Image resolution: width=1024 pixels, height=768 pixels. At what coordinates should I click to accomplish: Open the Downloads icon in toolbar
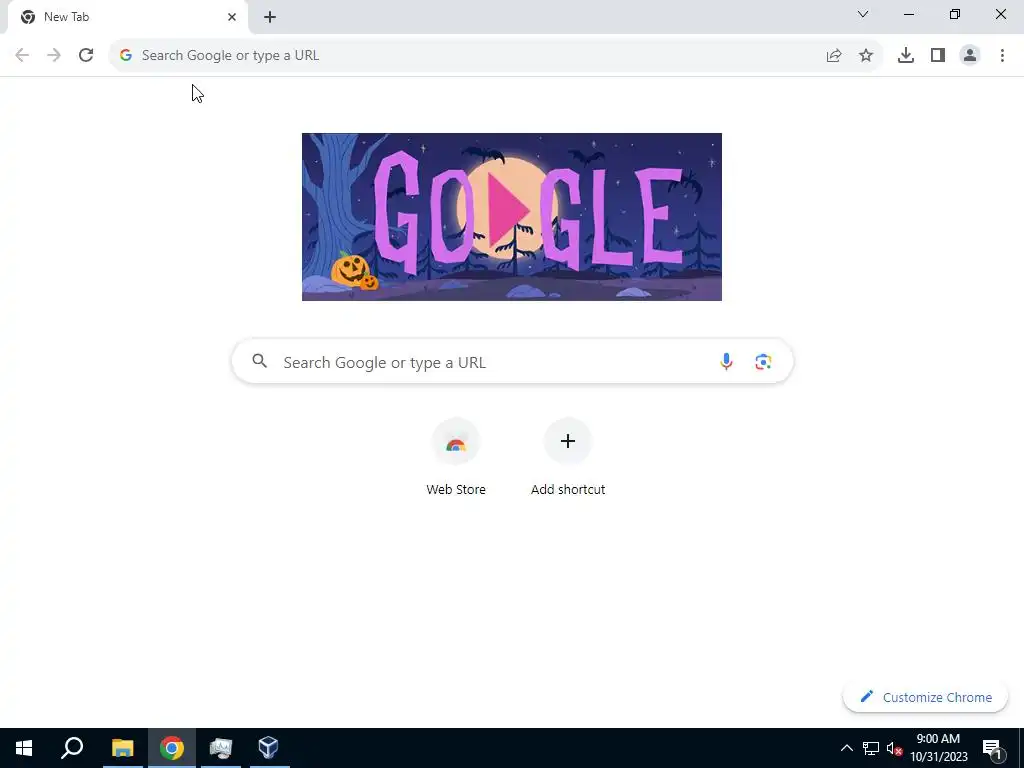tap(905, 56)
